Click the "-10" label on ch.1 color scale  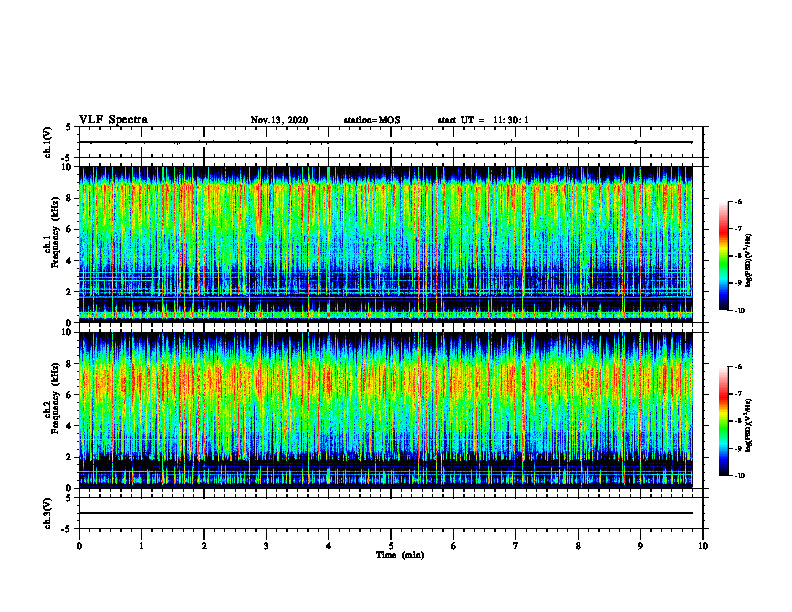tap(740, 311)
